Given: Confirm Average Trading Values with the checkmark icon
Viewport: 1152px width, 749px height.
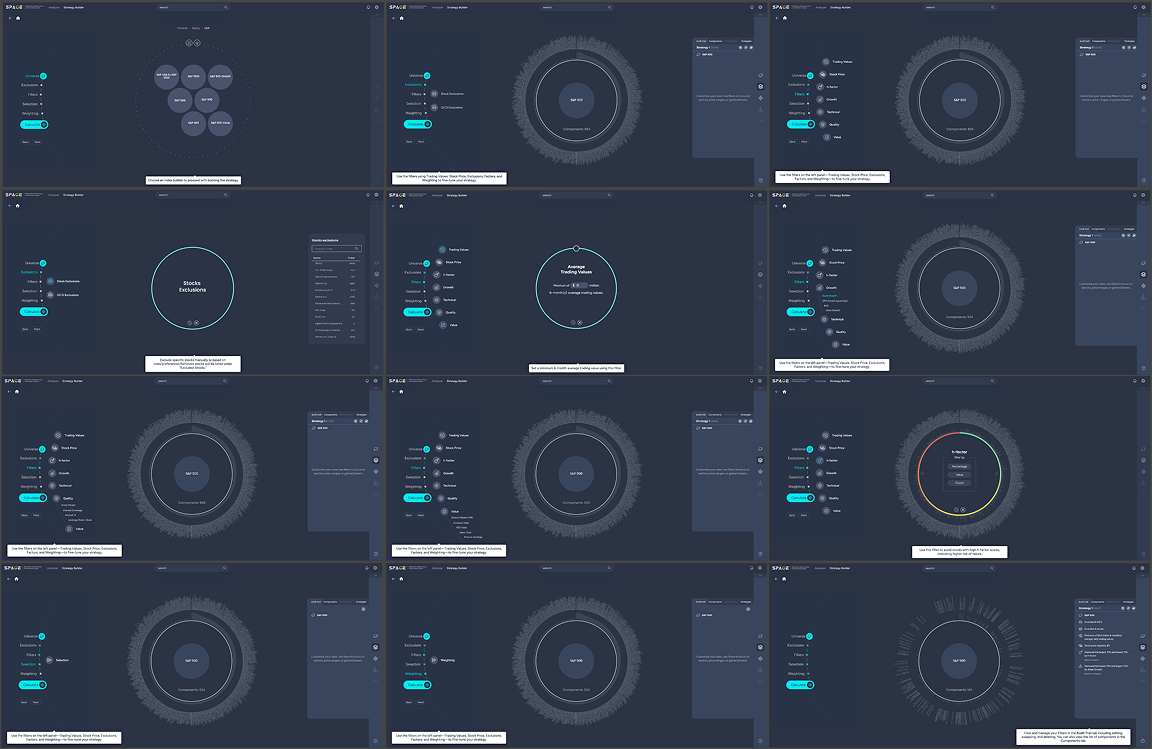Looking at the screenshot, I should [x=573, y=322].
